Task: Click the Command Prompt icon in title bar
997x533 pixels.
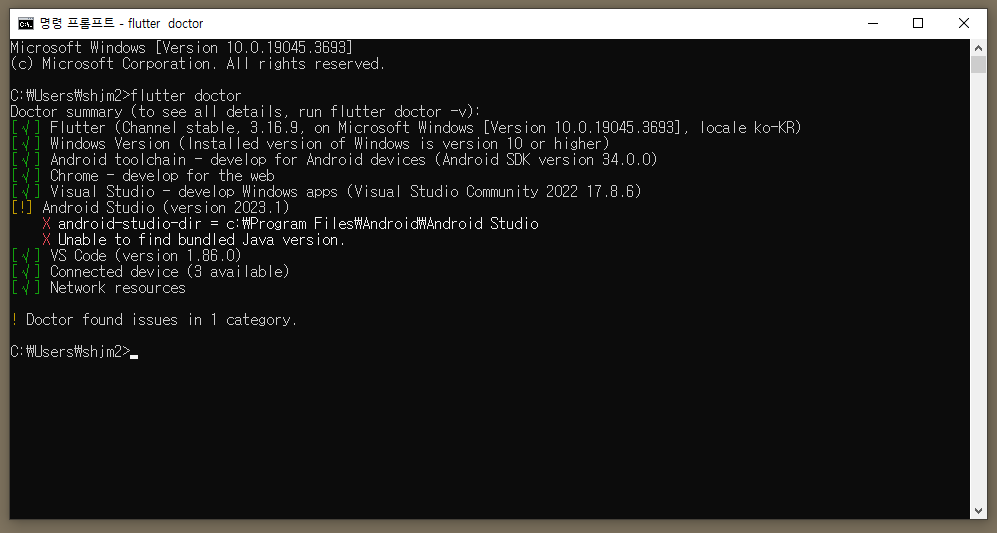Action: click(25, 24)
